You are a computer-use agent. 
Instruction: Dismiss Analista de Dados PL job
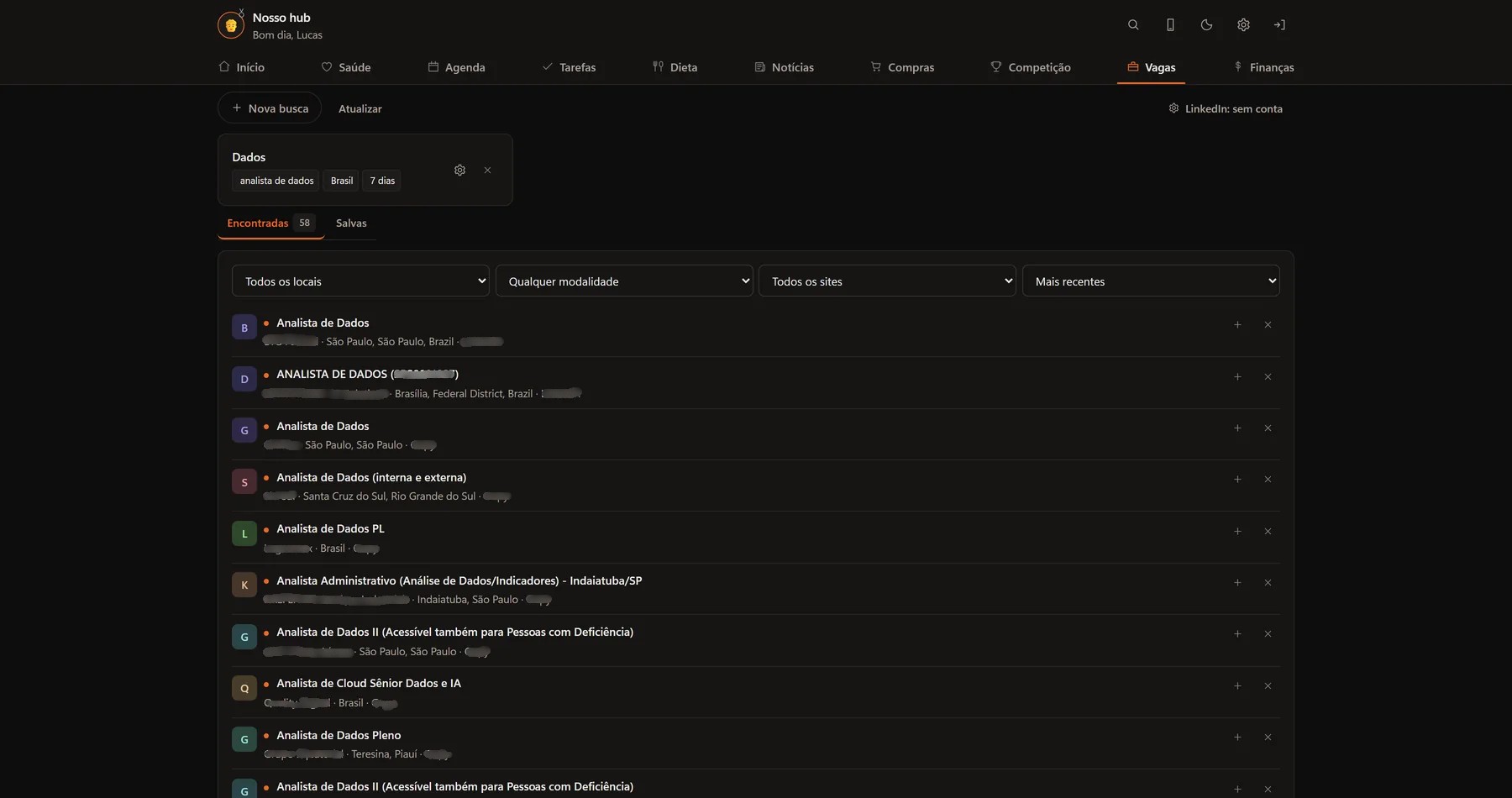(x=1268, y=532)
